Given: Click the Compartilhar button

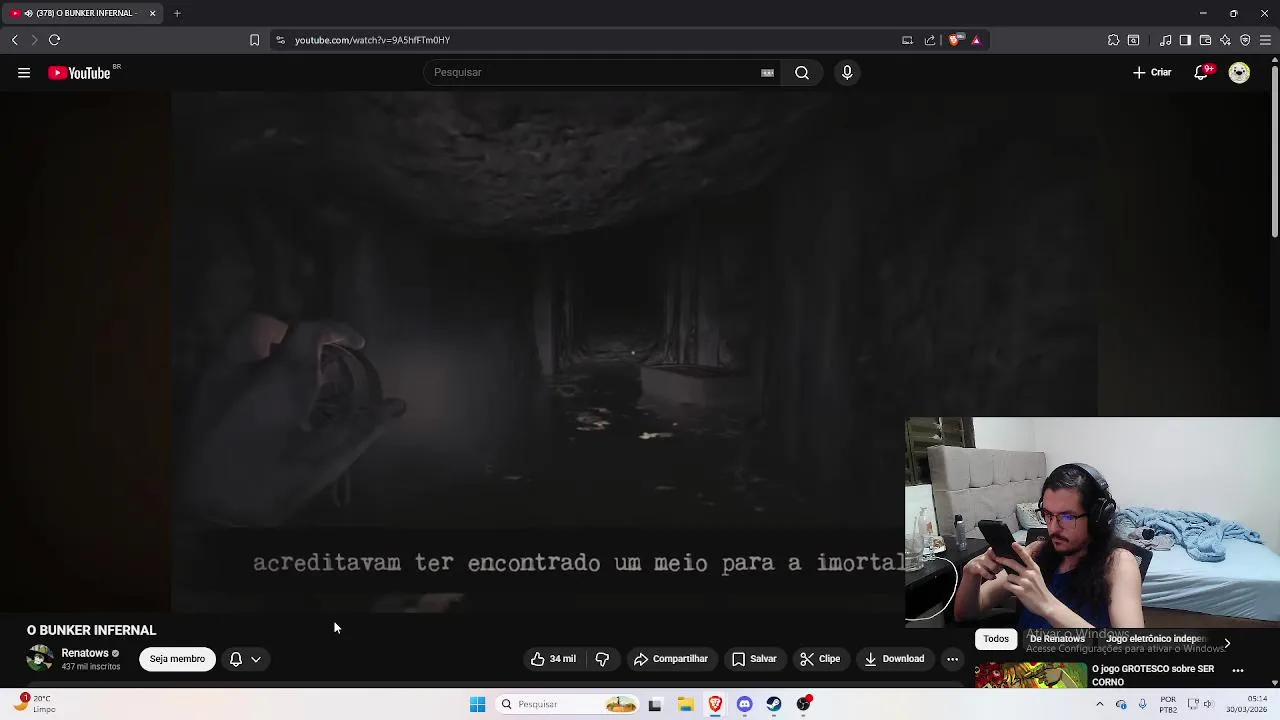Looking at the screenshot, I should tap(670, 659).
